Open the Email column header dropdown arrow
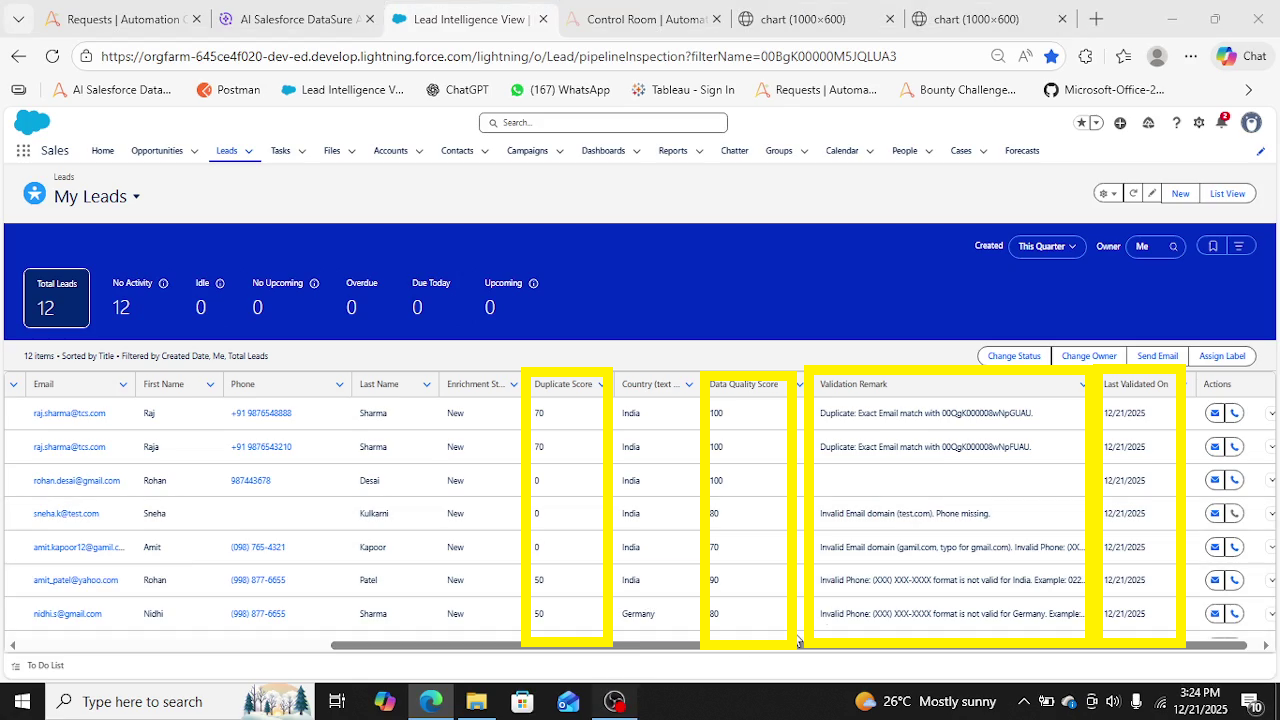The width and height of the screenshot is (1280, 720). (x=123, y=385)
